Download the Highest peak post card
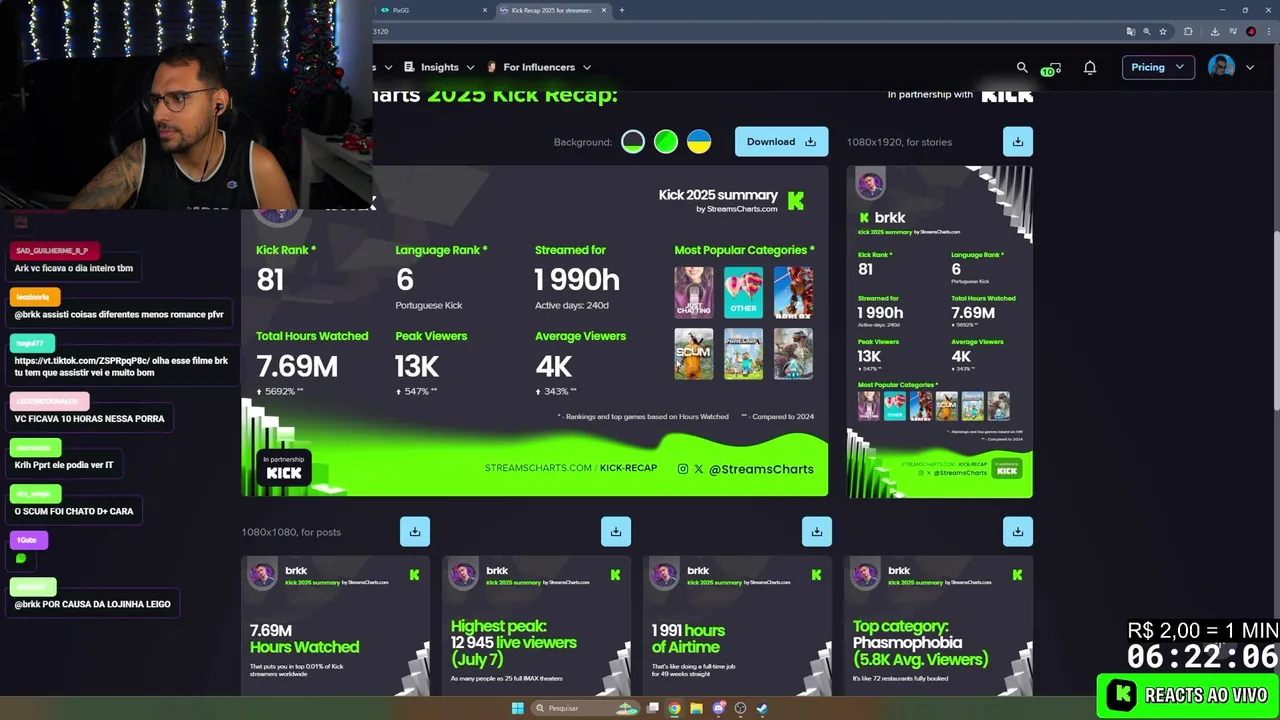The image size is (1280, 720). (x=615, y=532)
